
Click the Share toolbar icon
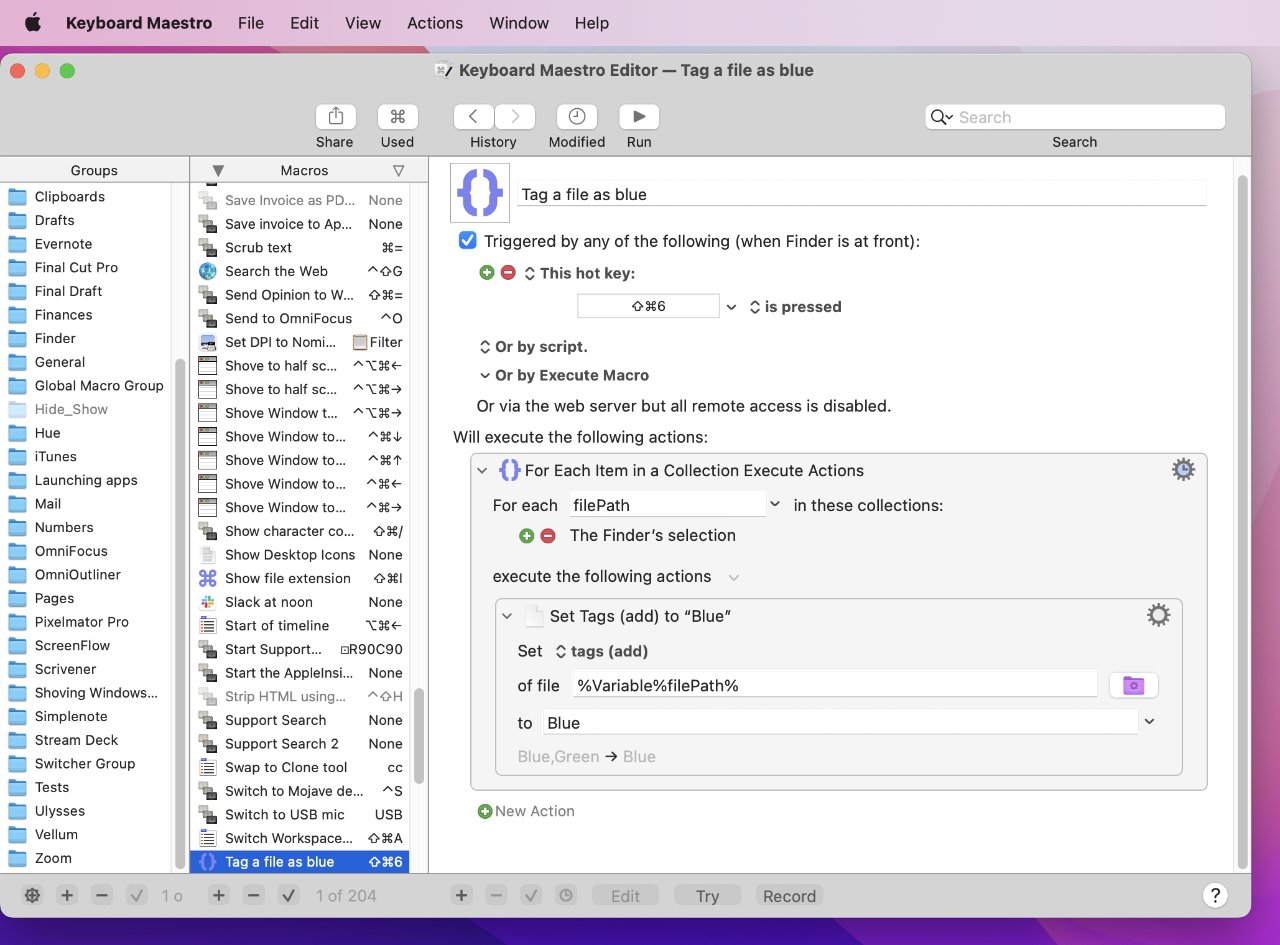[x=335, y=116]
